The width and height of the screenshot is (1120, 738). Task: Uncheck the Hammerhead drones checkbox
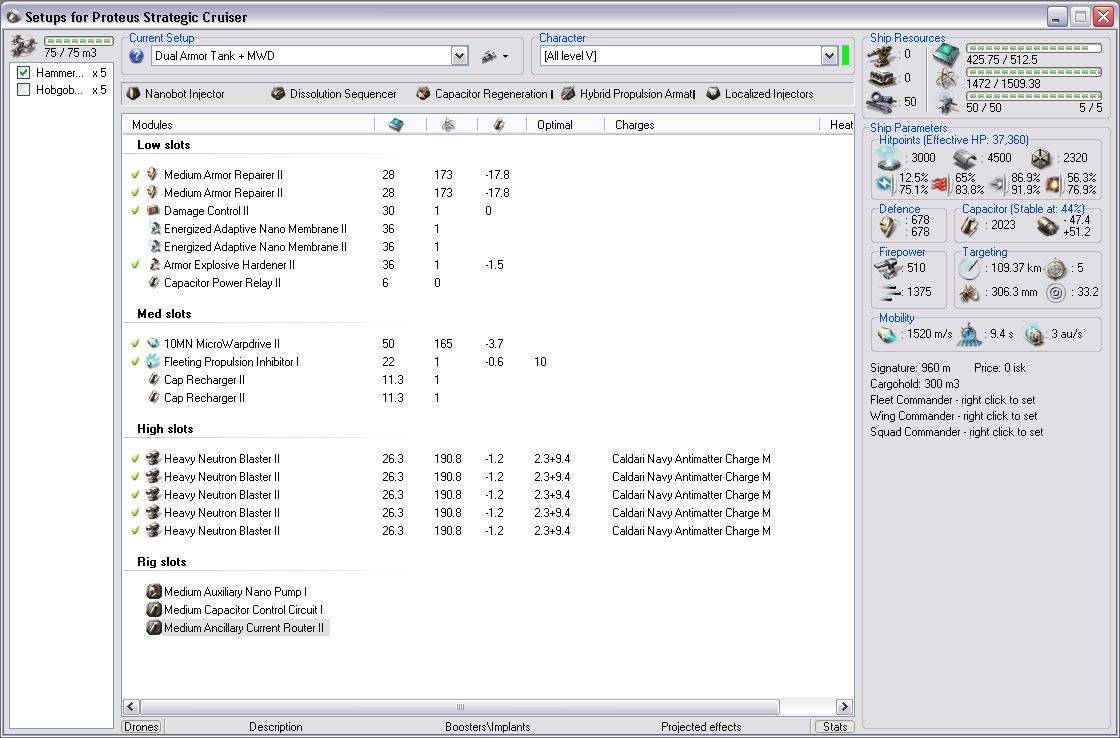[24, 73]
